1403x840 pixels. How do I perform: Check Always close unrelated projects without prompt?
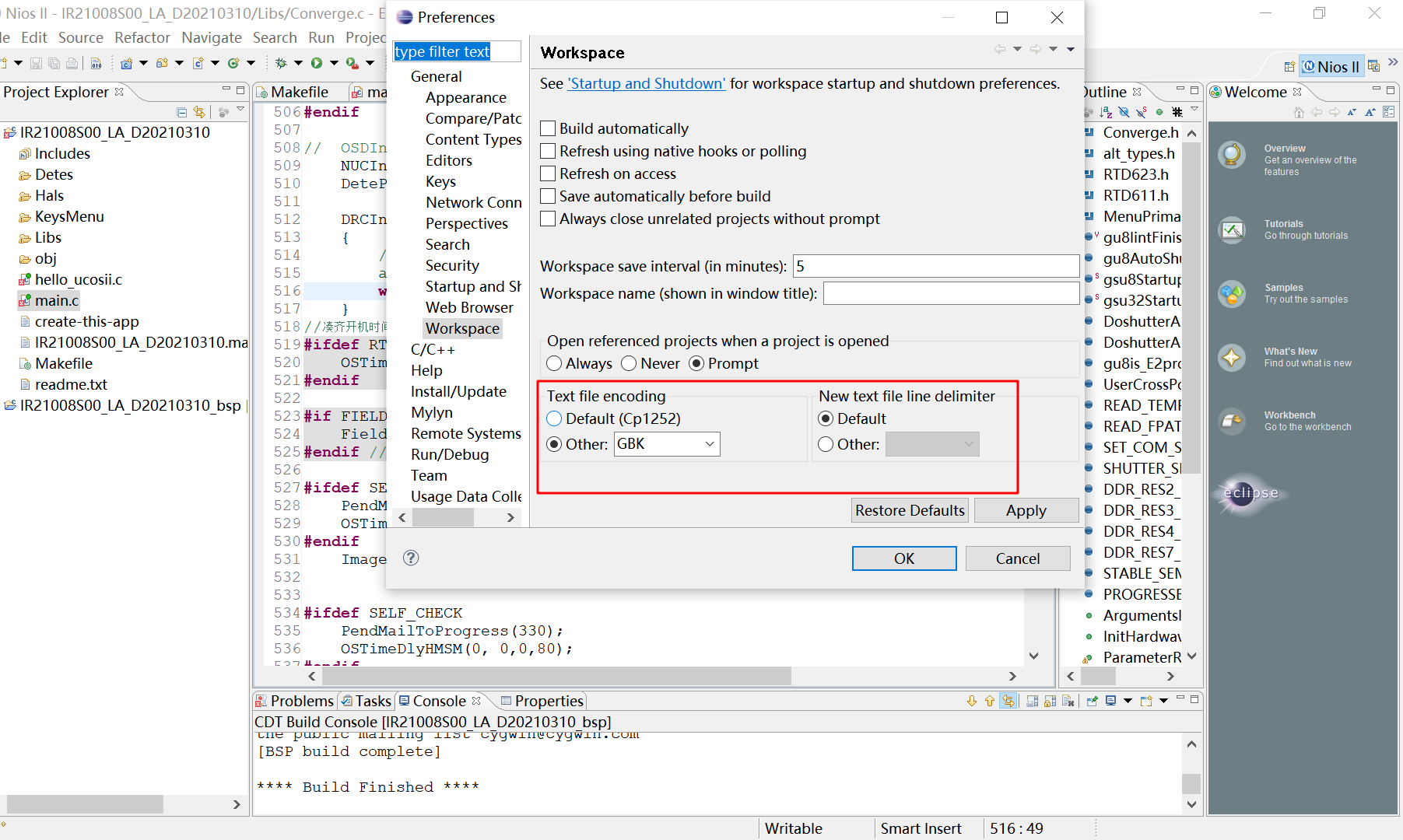(548, 219)
